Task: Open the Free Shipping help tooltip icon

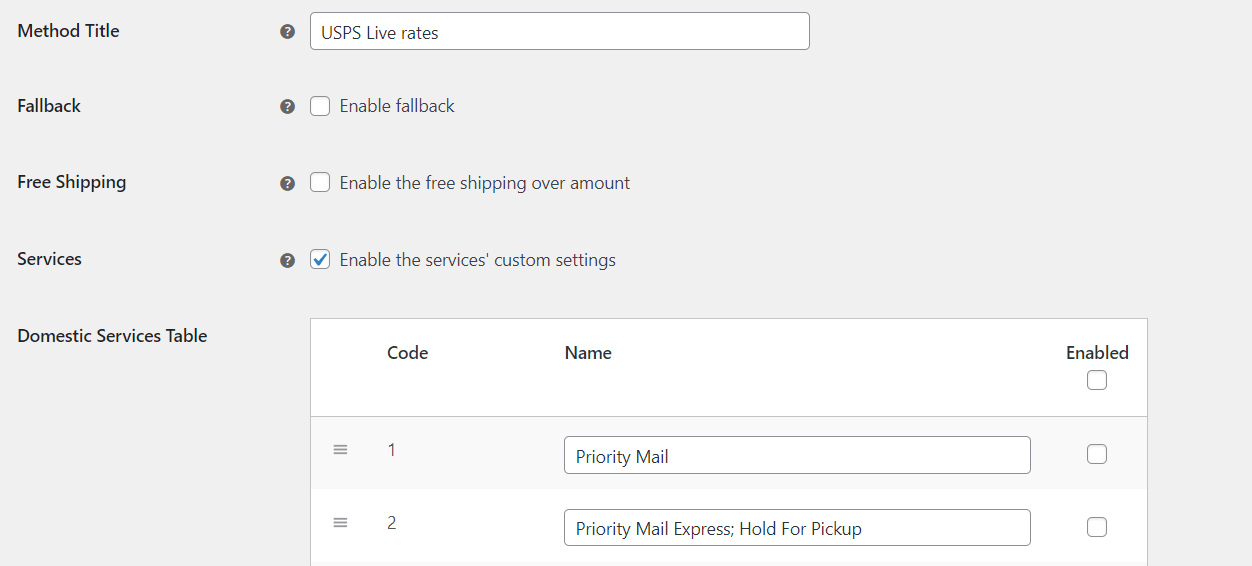Action: tap(288, 183)
